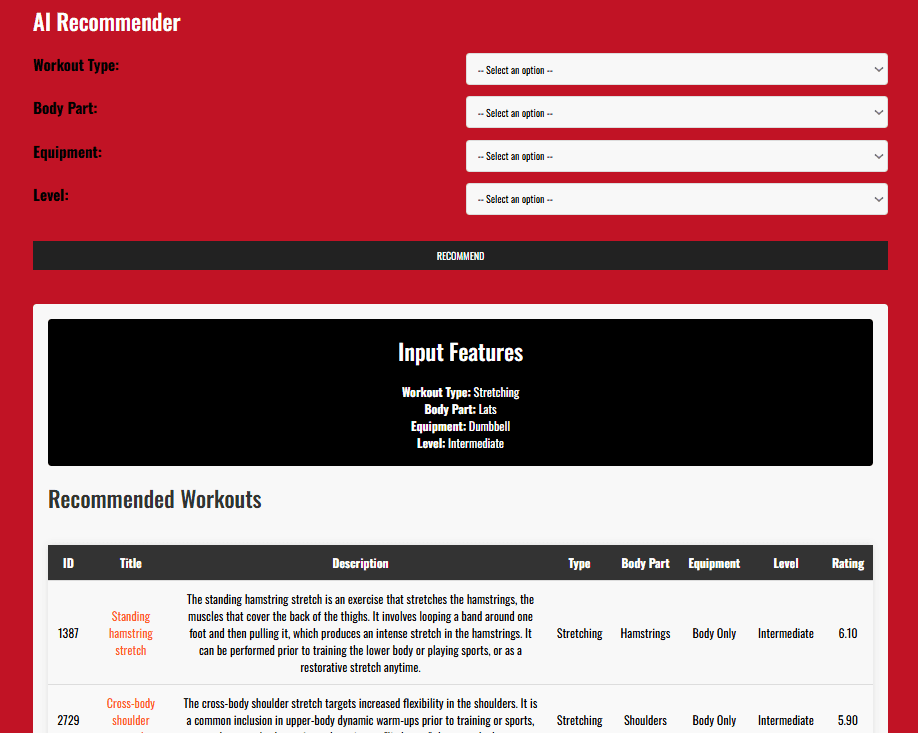Click the Body Part table column header

pos(645,563)
